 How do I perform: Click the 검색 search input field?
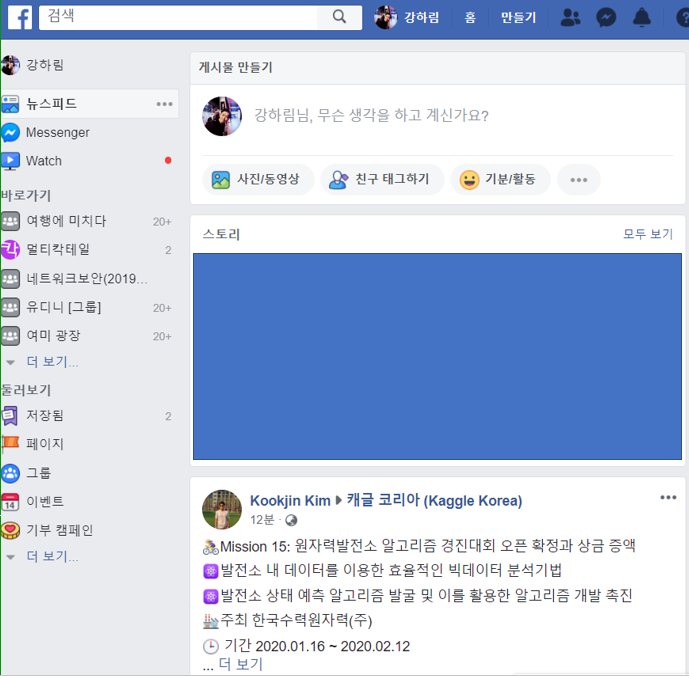point(178,18)
